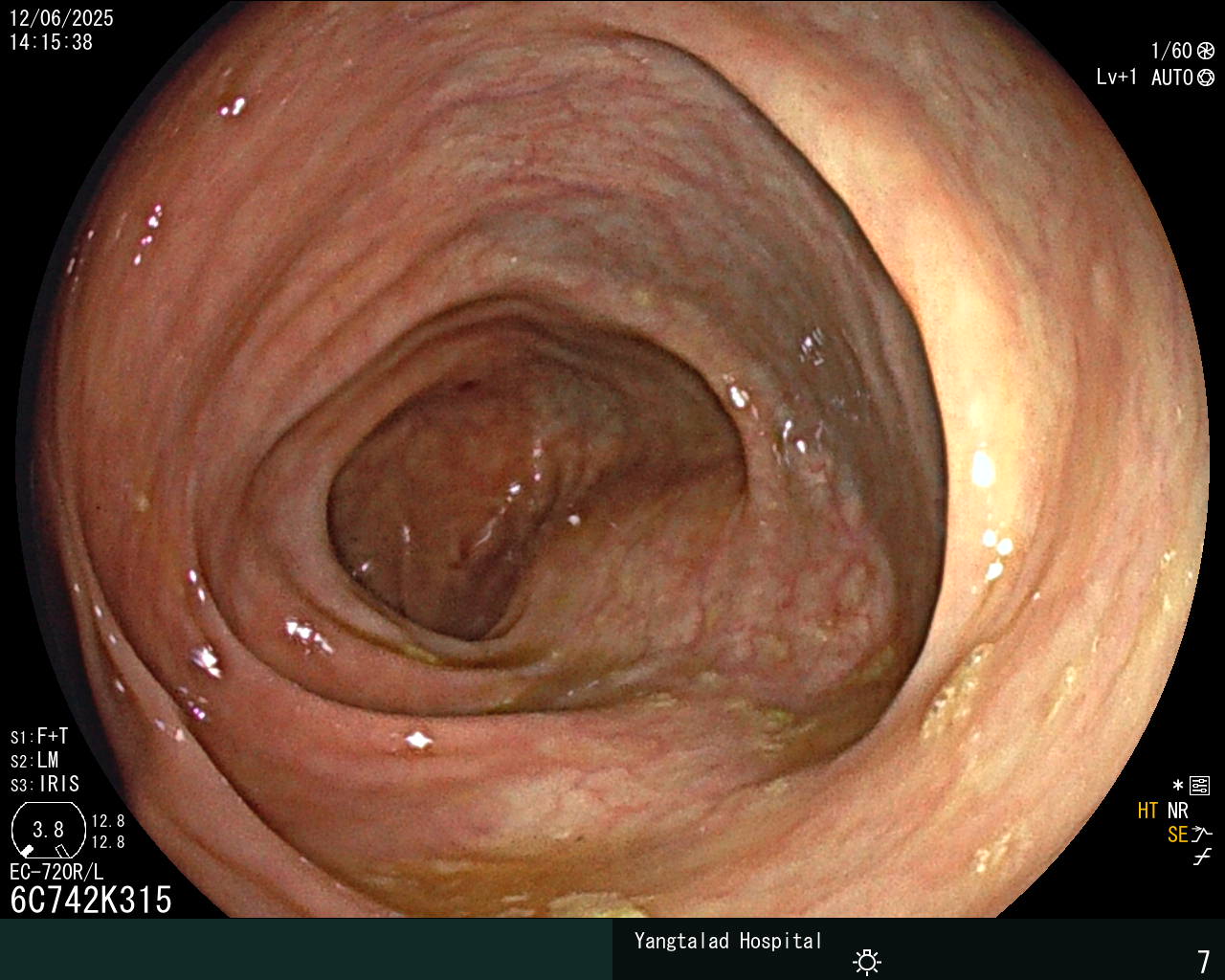Viewport: 1225px width, 980px height.
Task: Select the S3: IRIS switch assignment
Action: pos(45,784)
